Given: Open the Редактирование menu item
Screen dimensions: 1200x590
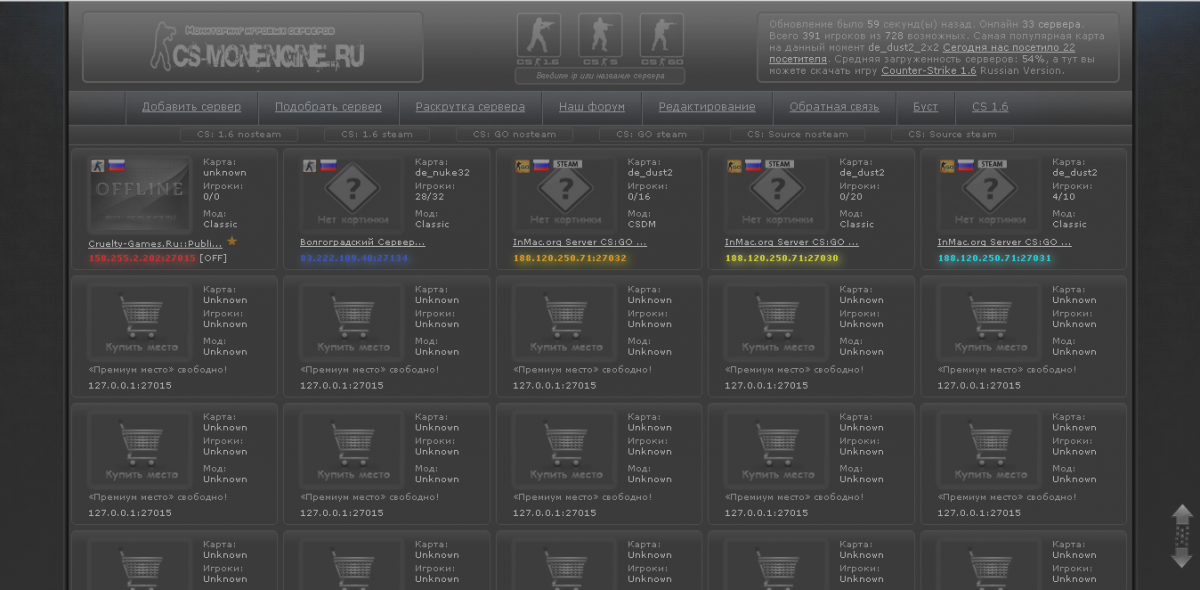Looking at the screenshot, I should 707,107.
